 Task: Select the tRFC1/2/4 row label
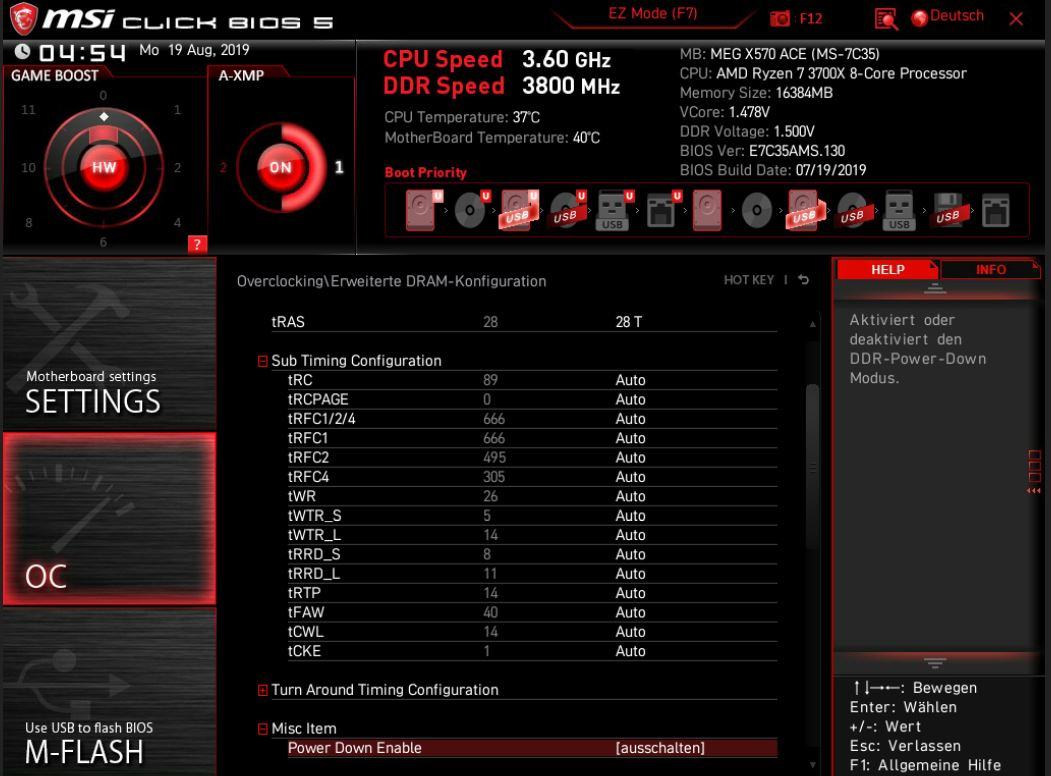322,419
